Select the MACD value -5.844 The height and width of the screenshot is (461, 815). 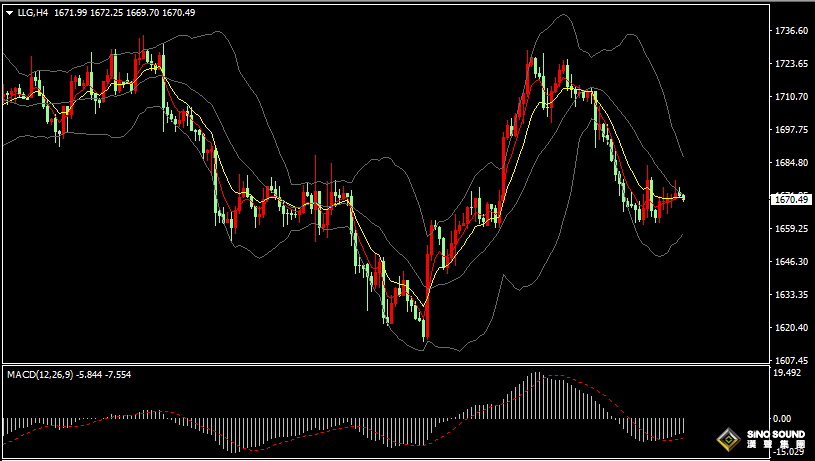[x=89, y=375]
